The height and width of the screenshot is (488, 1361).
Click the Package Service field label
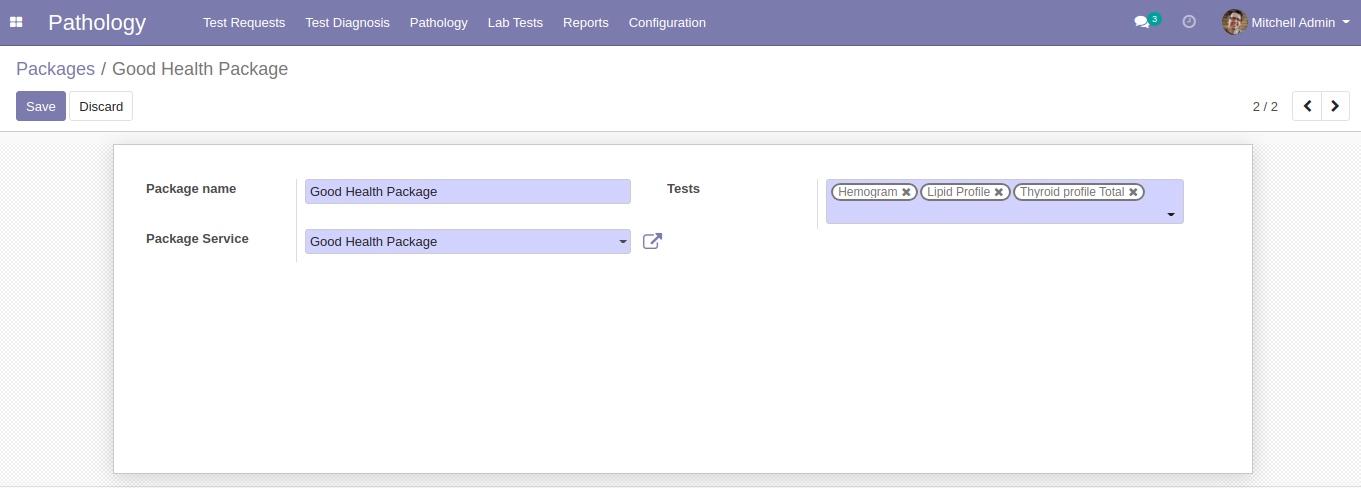tap(197, 238)
